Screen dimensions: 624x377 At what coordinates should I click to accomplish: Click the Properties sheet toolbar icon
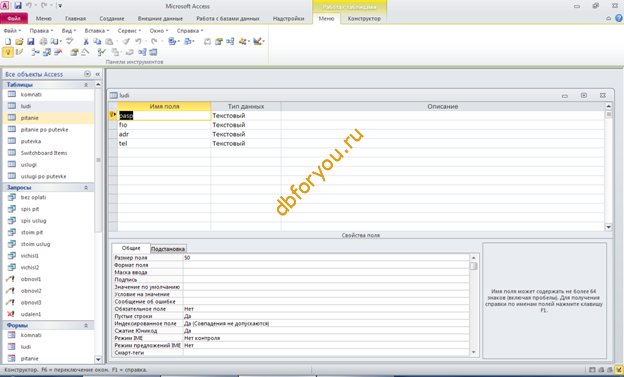(x=218, y=41)
